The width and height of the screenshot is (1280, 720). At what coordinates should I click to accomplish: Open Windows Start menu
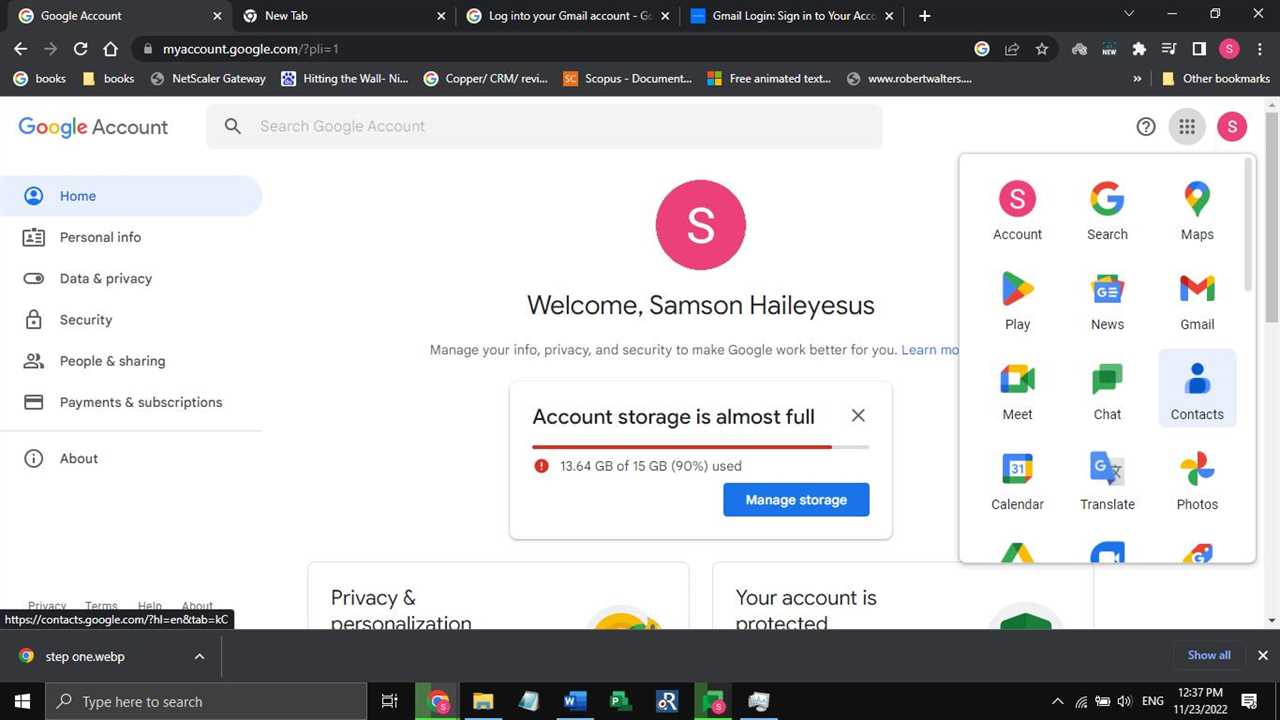[22, 701]
